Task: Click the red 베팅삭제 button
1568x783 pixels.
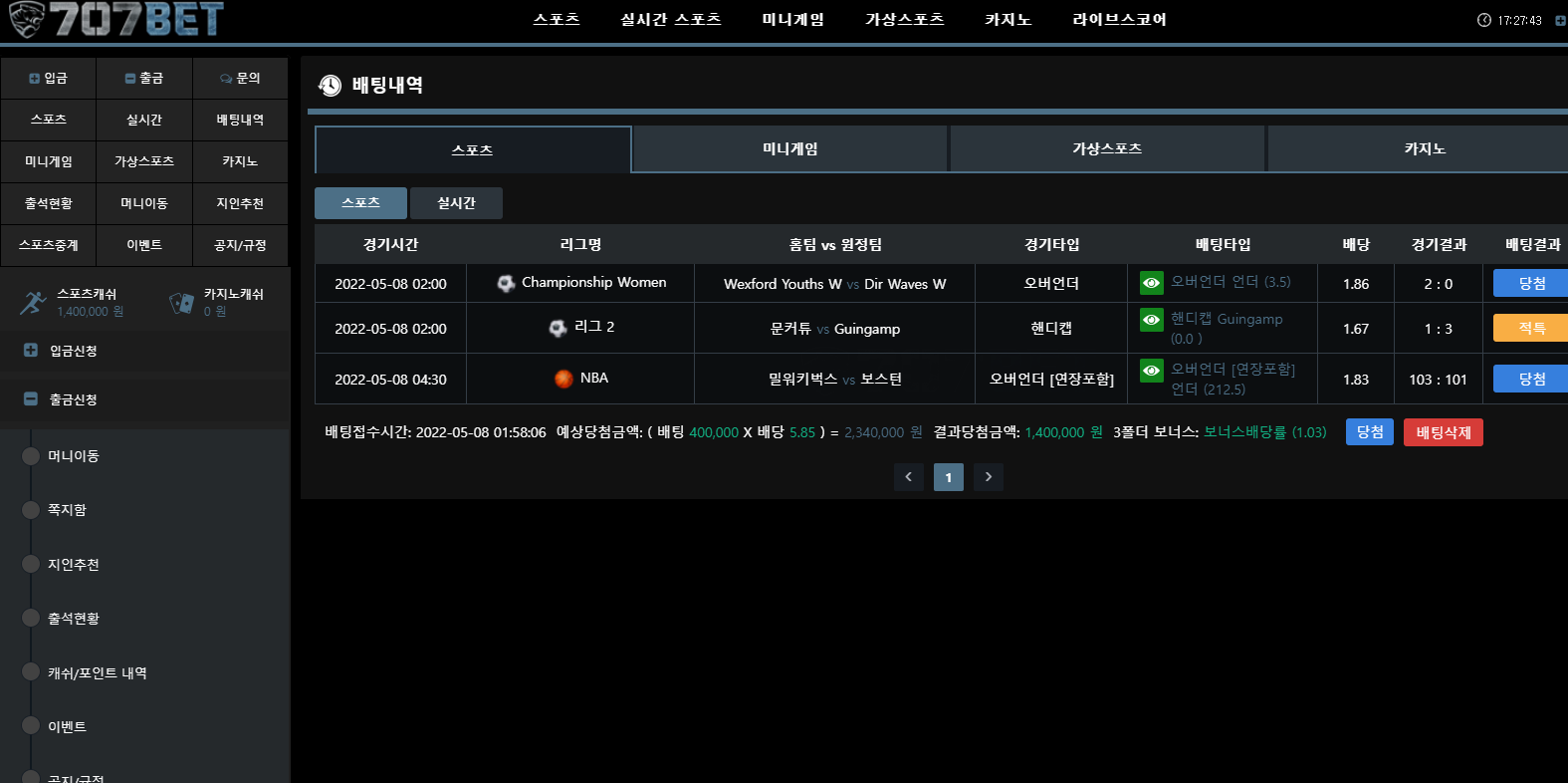Action: coord(1444,432)
